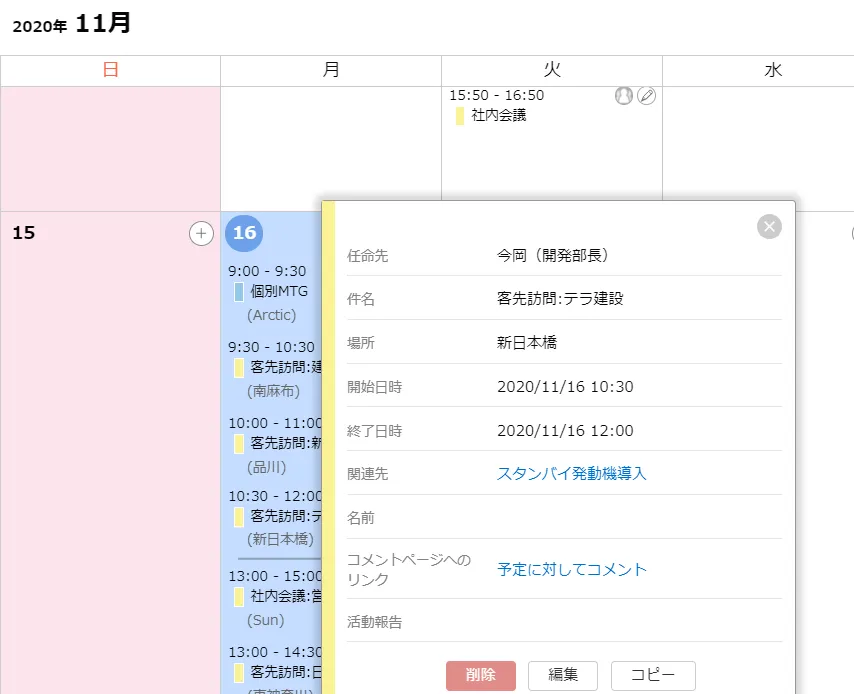Close the event detail popup
The height and width of the screenshot is (694, 854).
click(x=769, y=226)
